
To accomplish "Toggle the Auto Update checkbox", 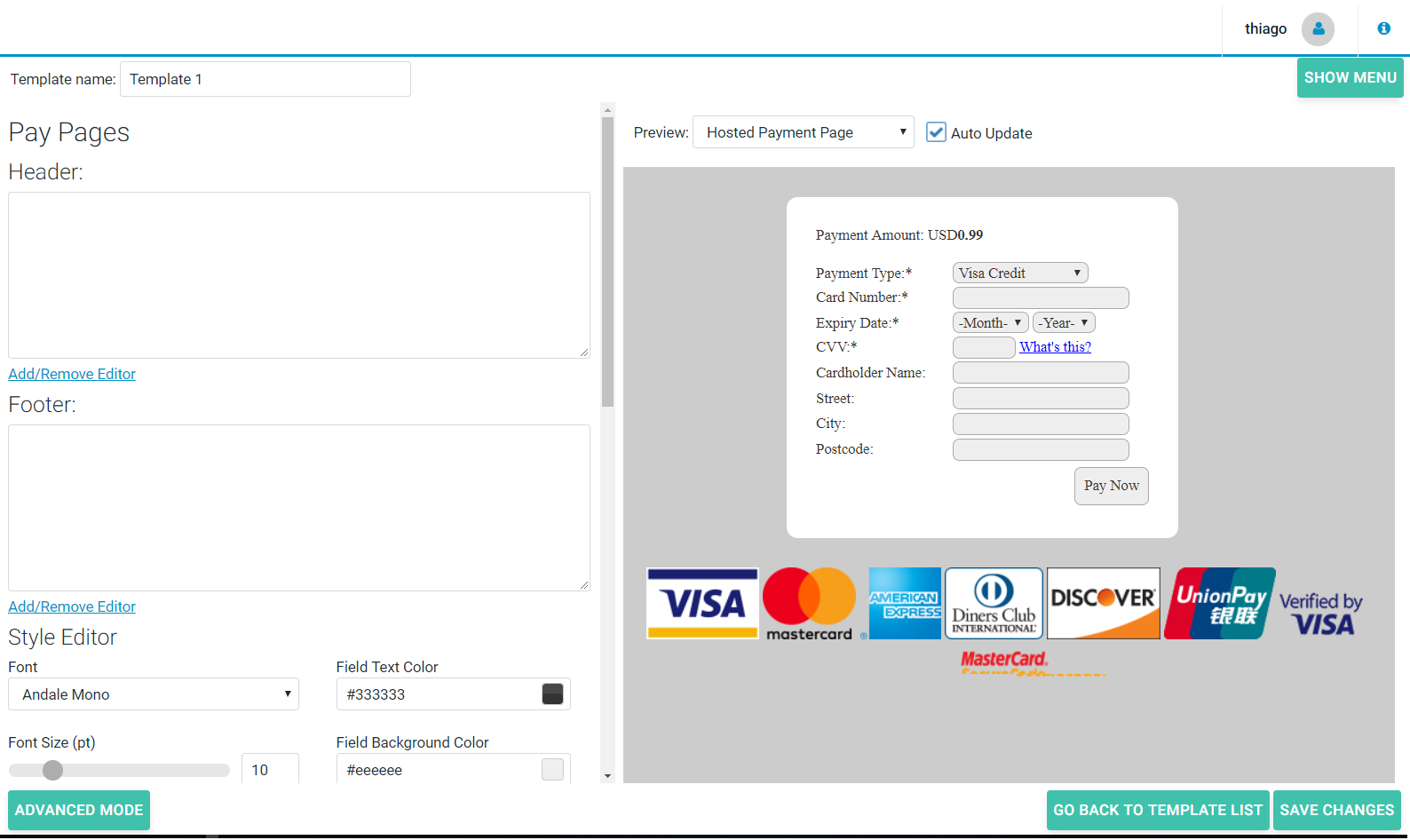I will pyautogui.click(x=936, y=132).
